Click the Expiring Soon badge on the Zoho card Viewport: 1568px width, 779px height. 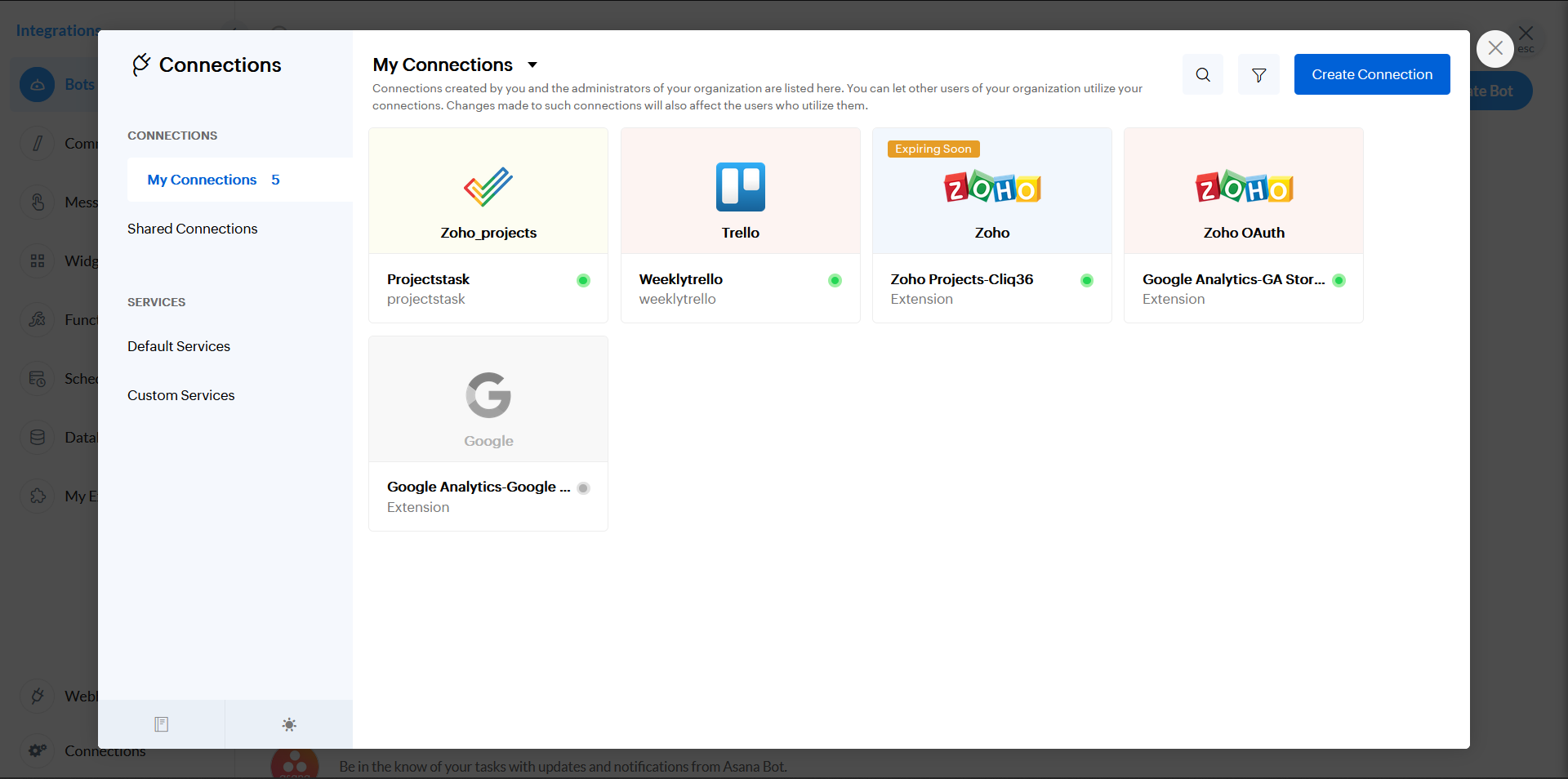coord(933,149)
